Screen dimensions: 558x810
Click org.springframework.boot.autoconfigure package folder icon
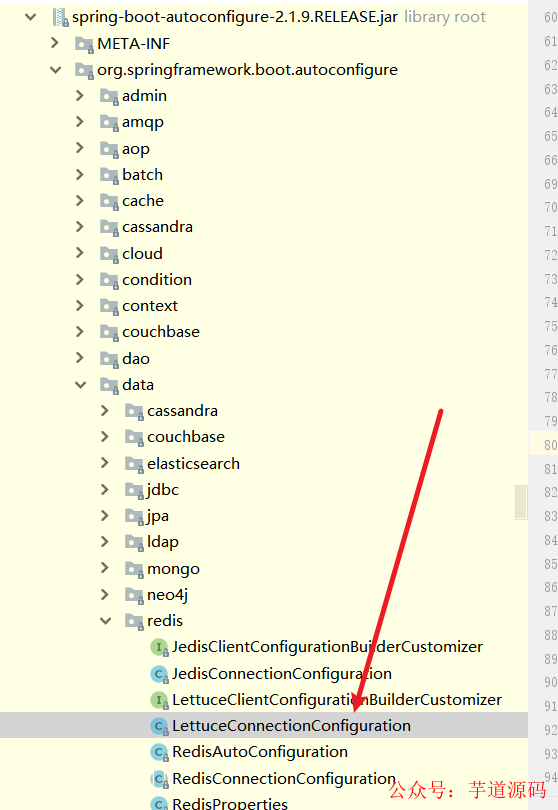84,70
